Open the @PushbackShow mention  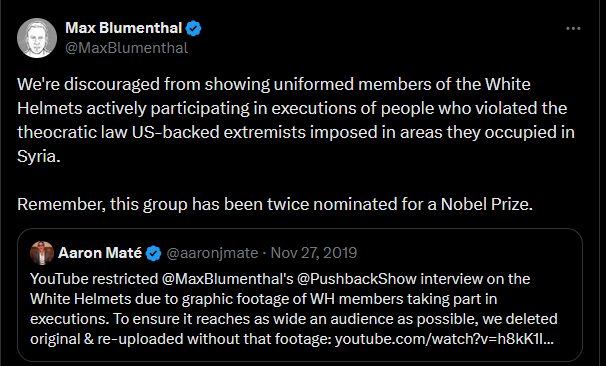pyautogui.click(x=357, y=279)
